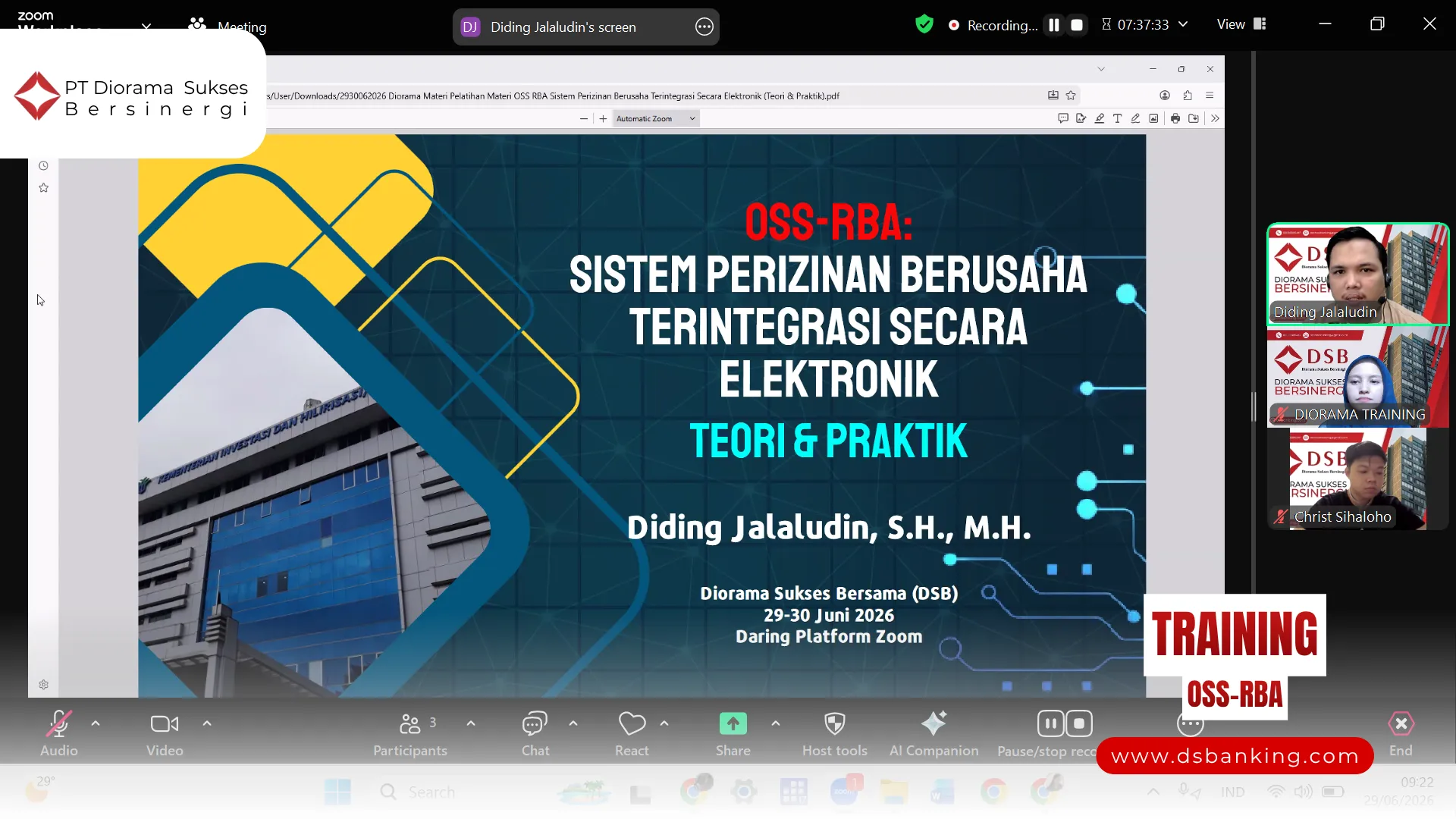Stop recording using top bar button

pos(1076,25)
